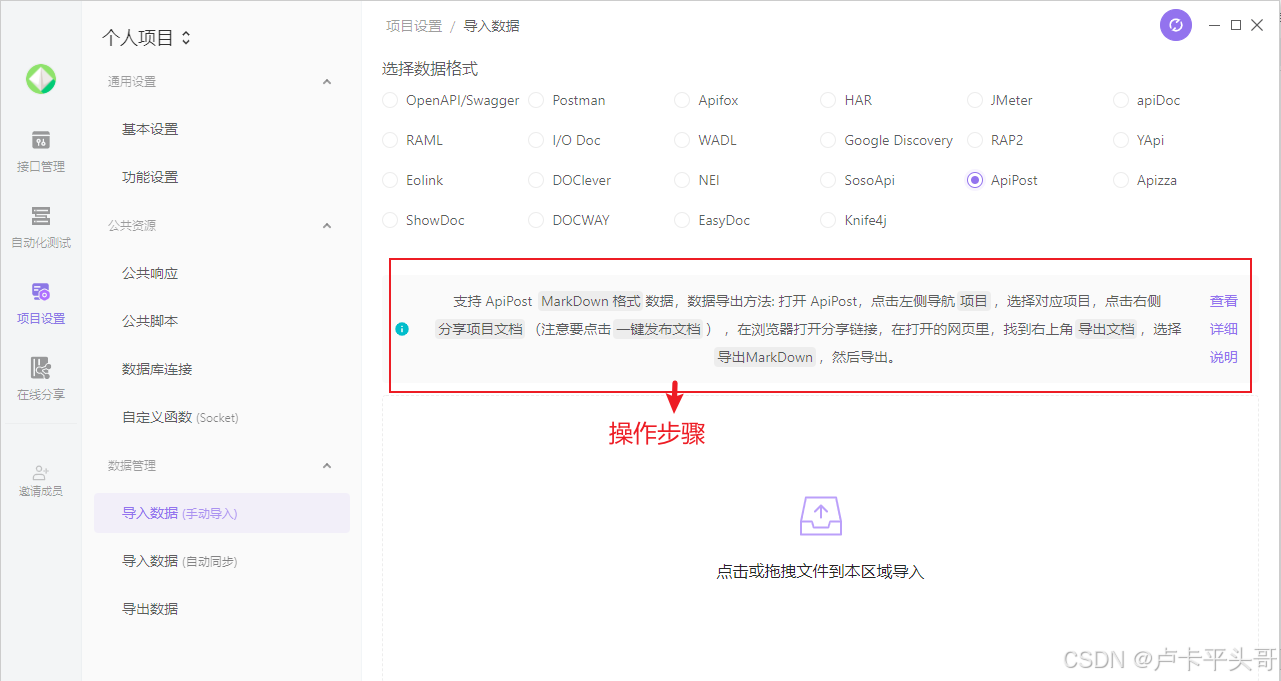Click the purple sync refresh icon
1281x681 pixels.
pos(1176,26)
